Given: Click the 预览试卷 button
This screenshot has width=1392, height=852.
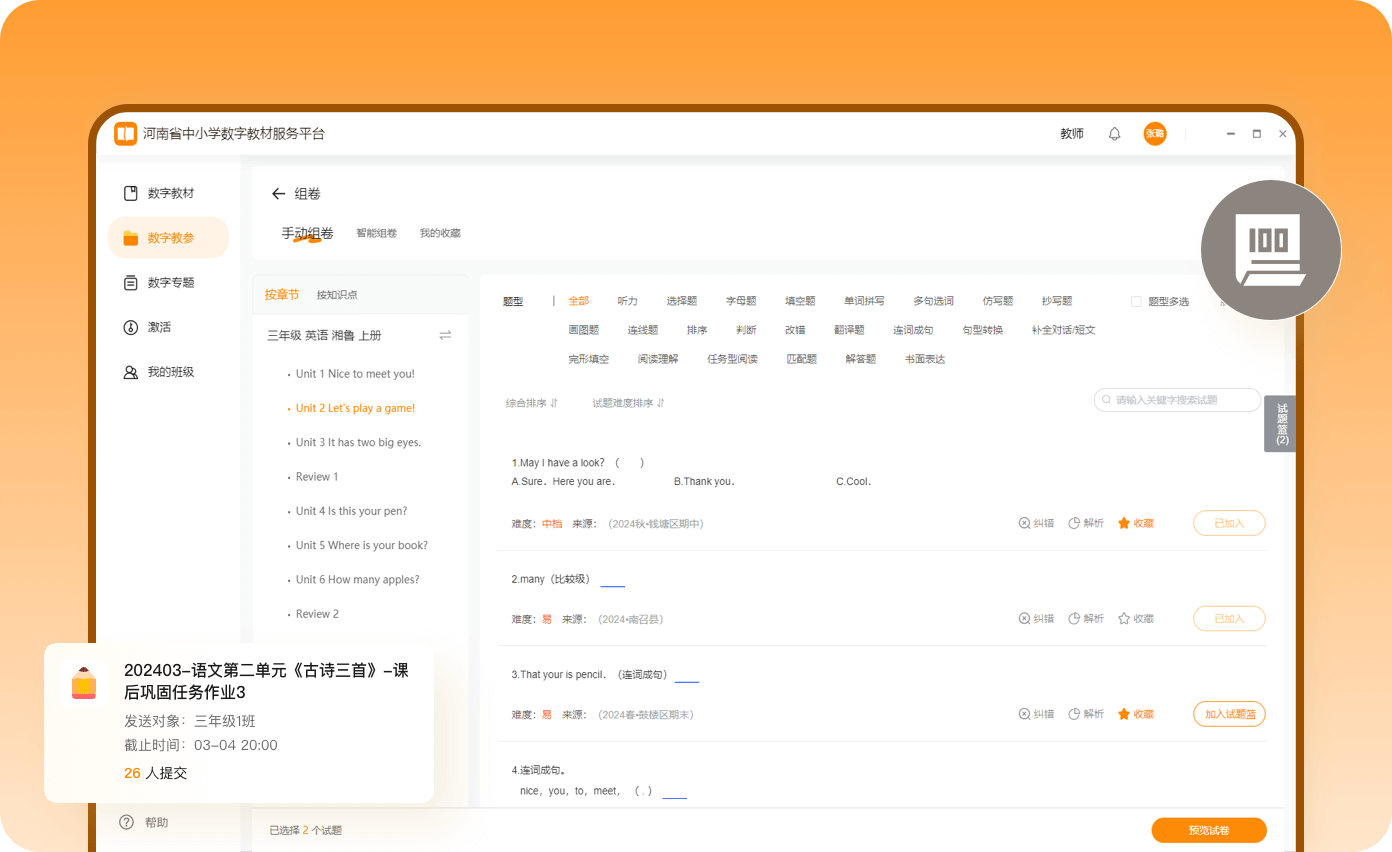Looking at the screenshot, I should [1209, 831].
